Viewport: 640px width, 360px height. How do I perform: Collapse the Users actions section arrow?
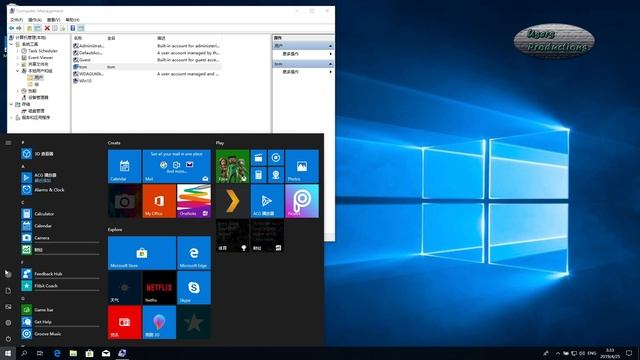[x=330, y=46]
